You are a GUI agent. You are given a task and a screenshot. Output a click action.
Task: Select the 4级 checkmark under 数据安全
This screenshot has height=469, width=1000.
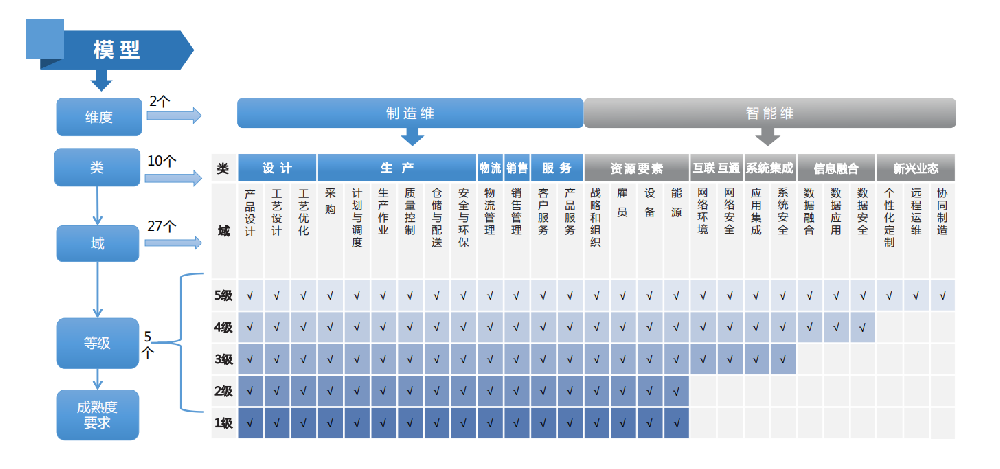point(861,327)
